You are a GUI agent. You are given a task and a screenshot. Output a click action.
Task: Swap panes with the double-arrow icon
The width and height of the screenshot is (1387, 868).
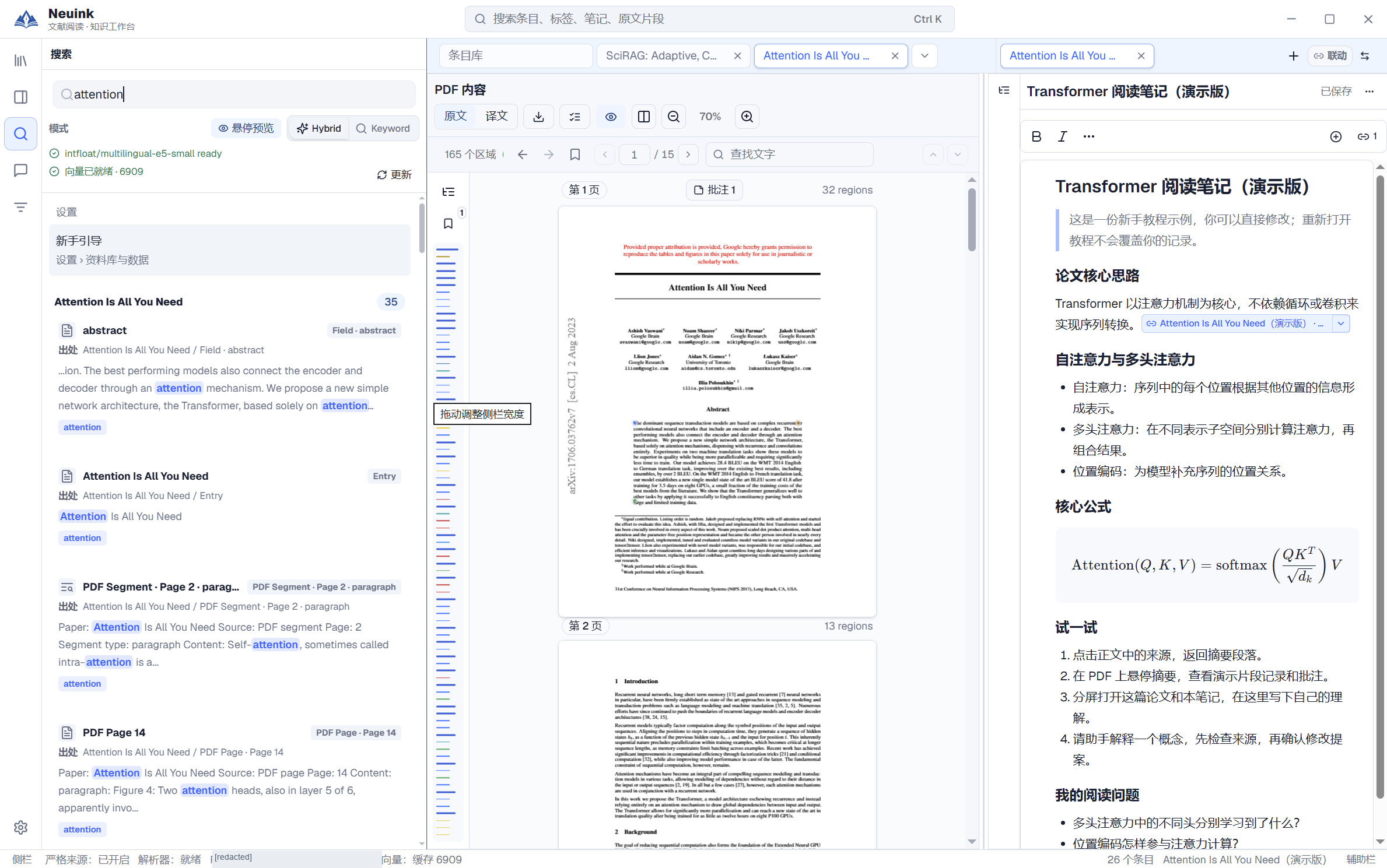coord(1365,56)
